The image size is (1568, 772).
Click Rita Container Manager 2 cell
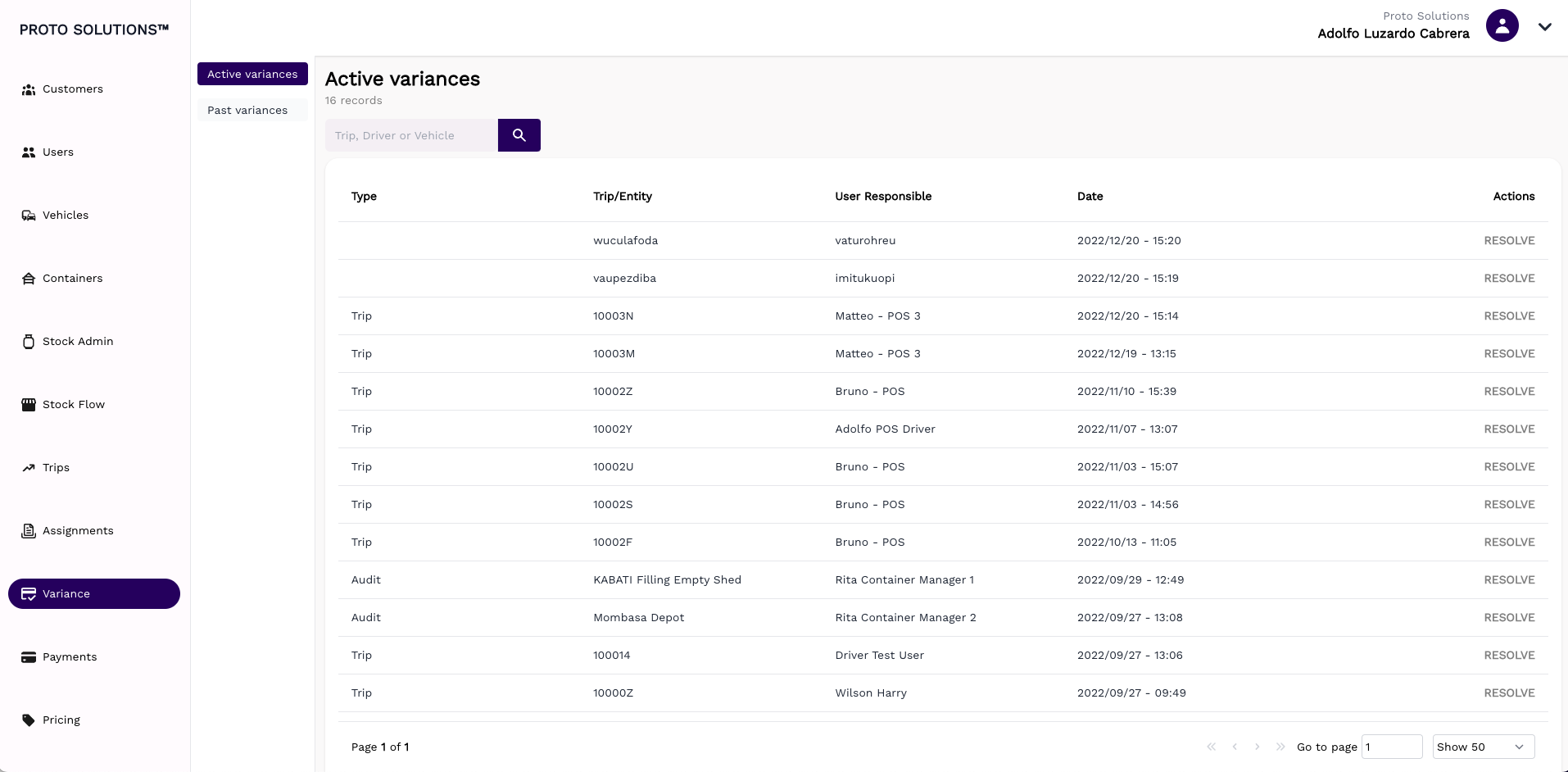click(905, 618)
